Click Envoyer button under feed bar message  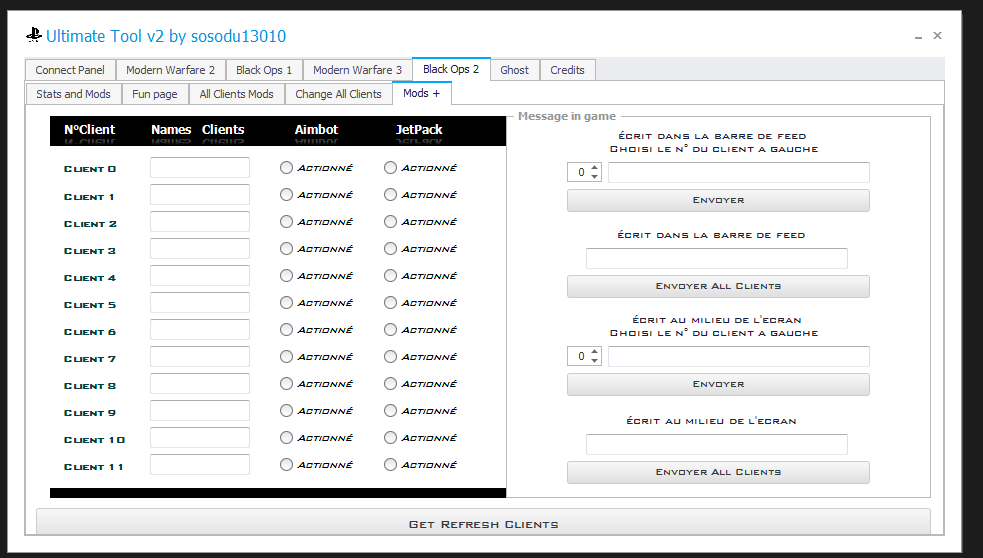pos(718,200)
